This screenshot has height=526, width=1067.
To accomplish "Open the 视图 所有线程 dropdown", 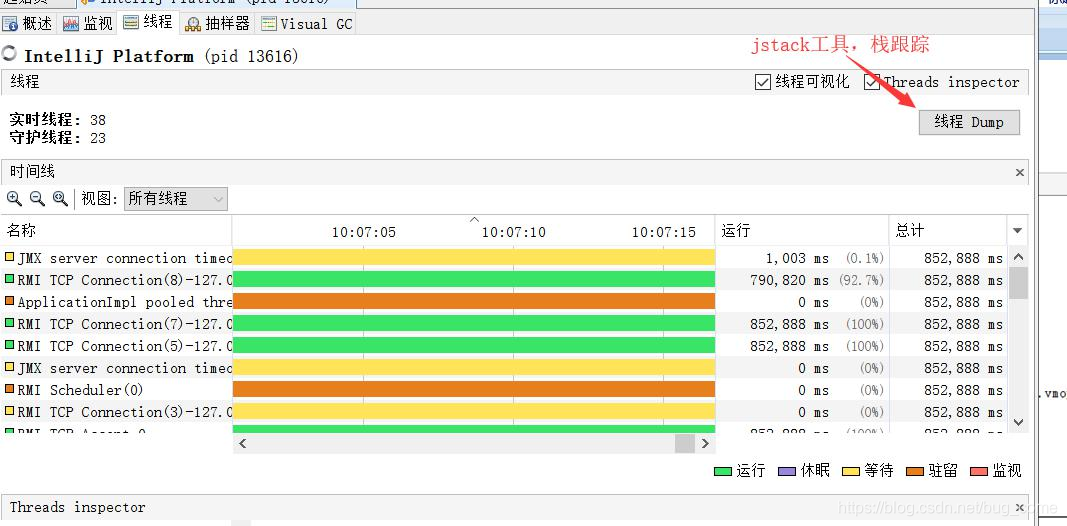I will pyautogui.click(x=176, y=199).
